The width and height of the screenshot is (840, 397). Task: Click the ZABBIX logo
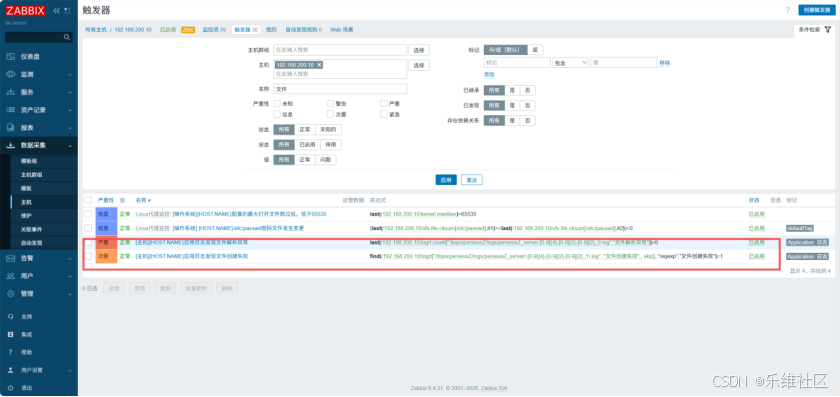26,10
